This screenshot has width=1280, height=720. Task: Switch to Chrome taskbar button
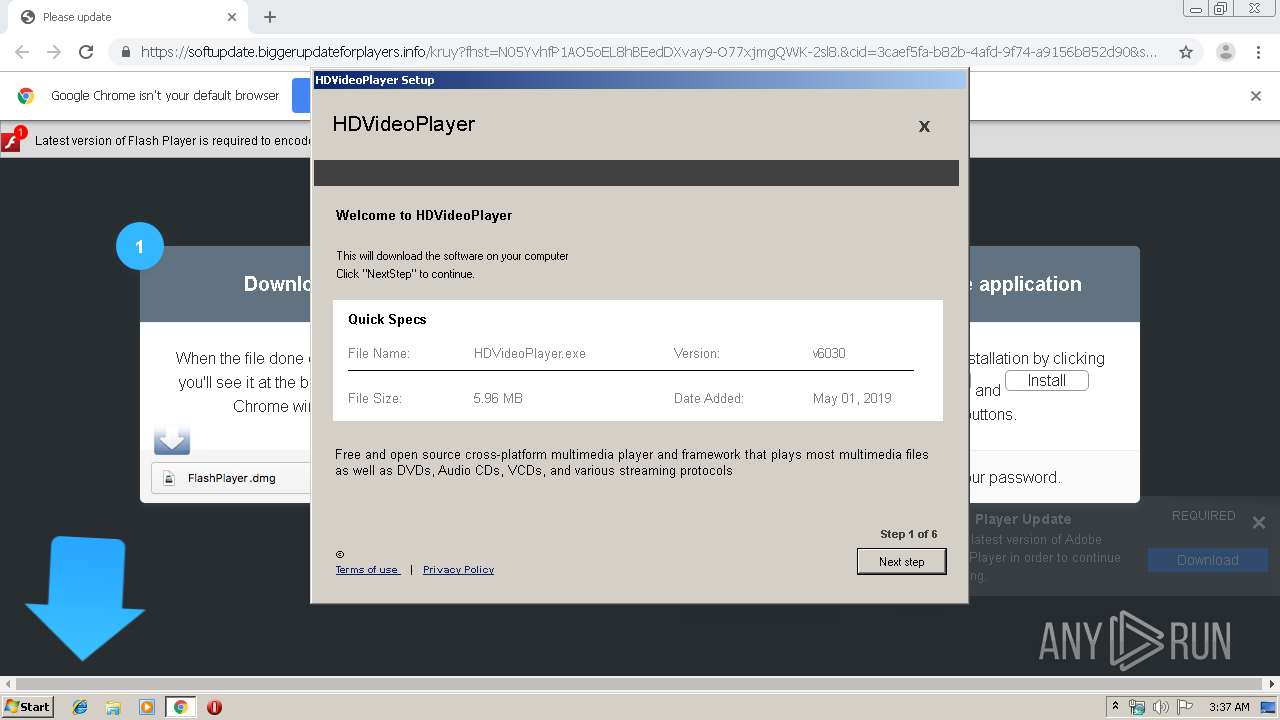[x=180, y=707]
